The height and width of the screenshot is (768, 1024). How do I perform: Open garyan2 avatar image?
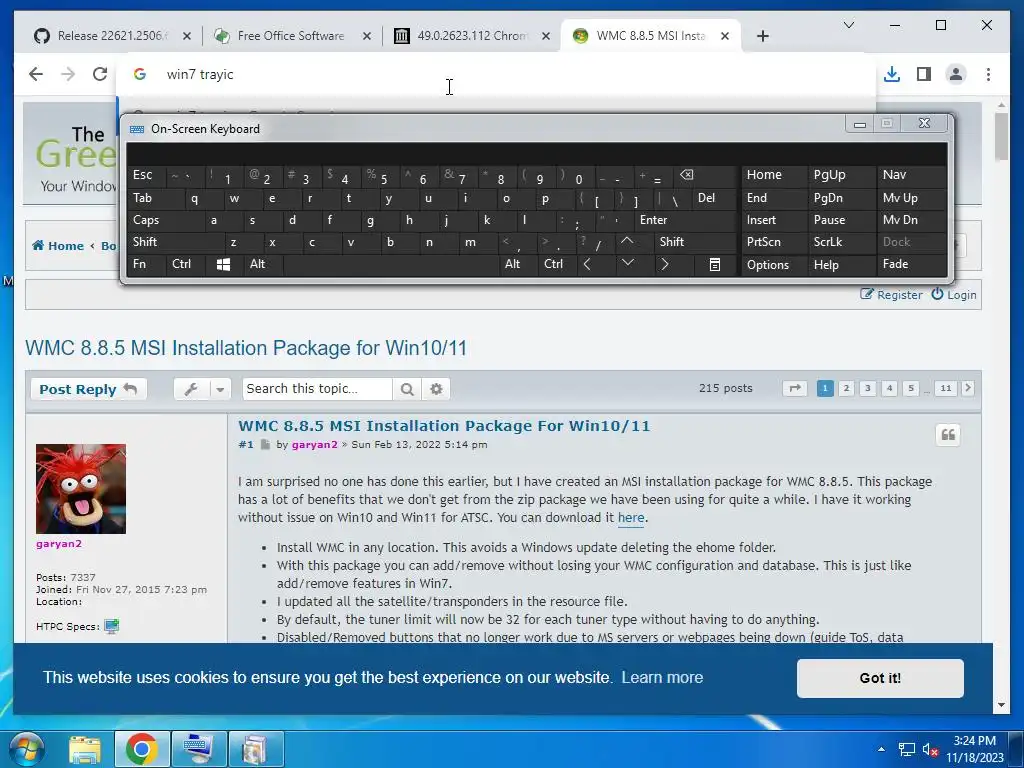[x=81, y=488]
